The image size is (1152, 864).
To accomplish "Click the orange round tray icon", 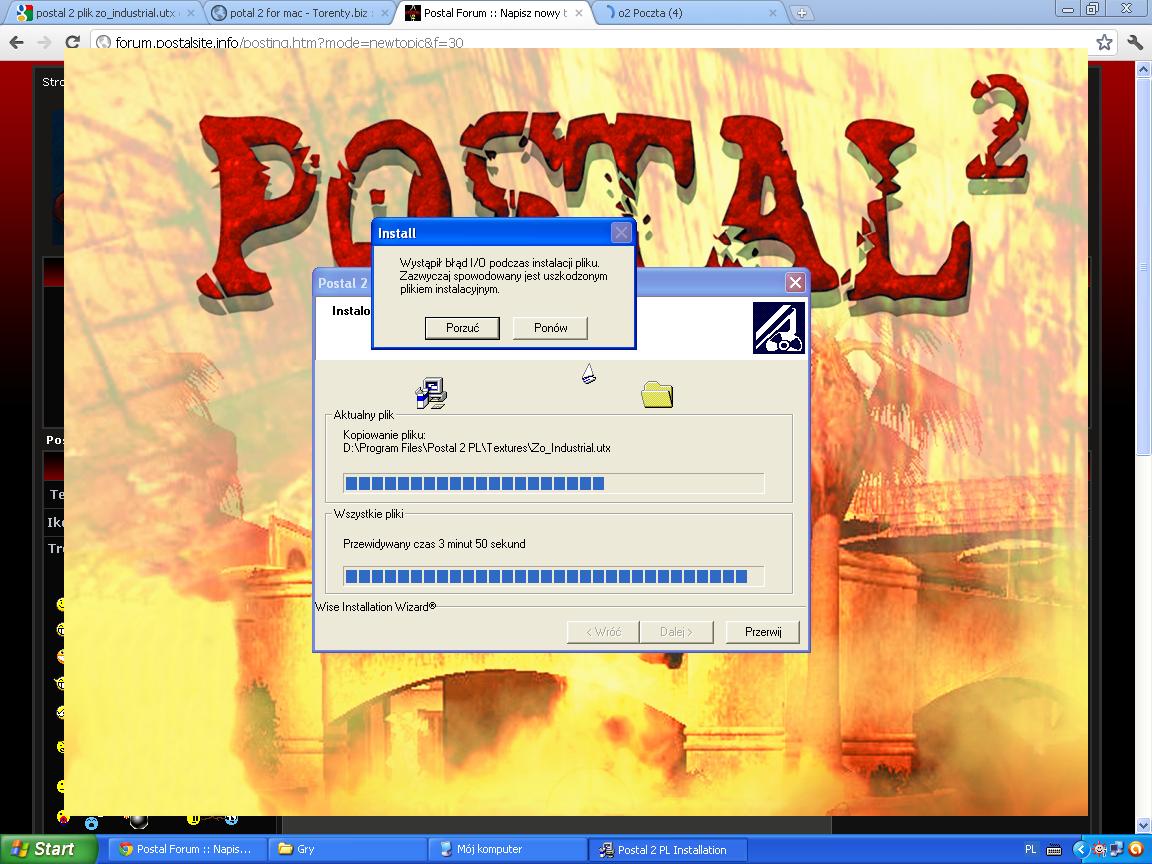I will (x=1135, y=849).
